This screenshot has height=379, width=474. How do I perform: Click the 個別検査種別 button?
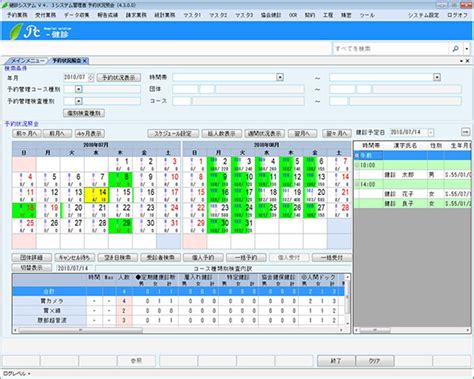click(x=84, y=113)
